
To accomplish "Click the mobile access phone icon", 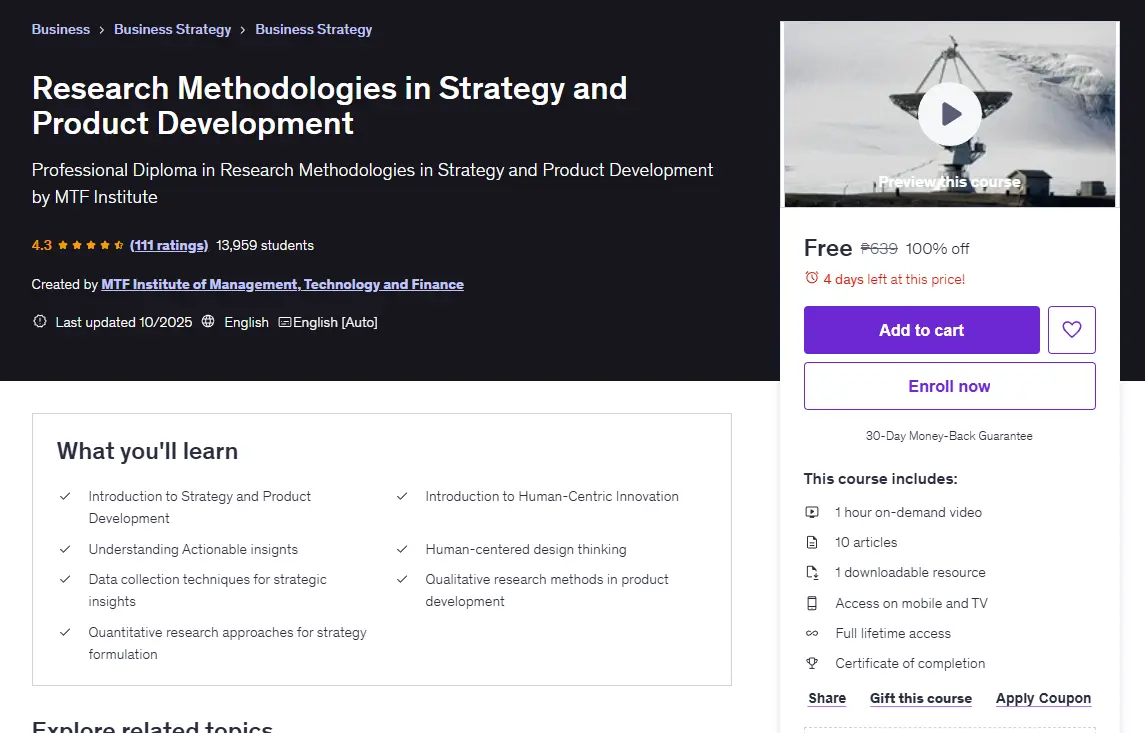I will point(812,603).
